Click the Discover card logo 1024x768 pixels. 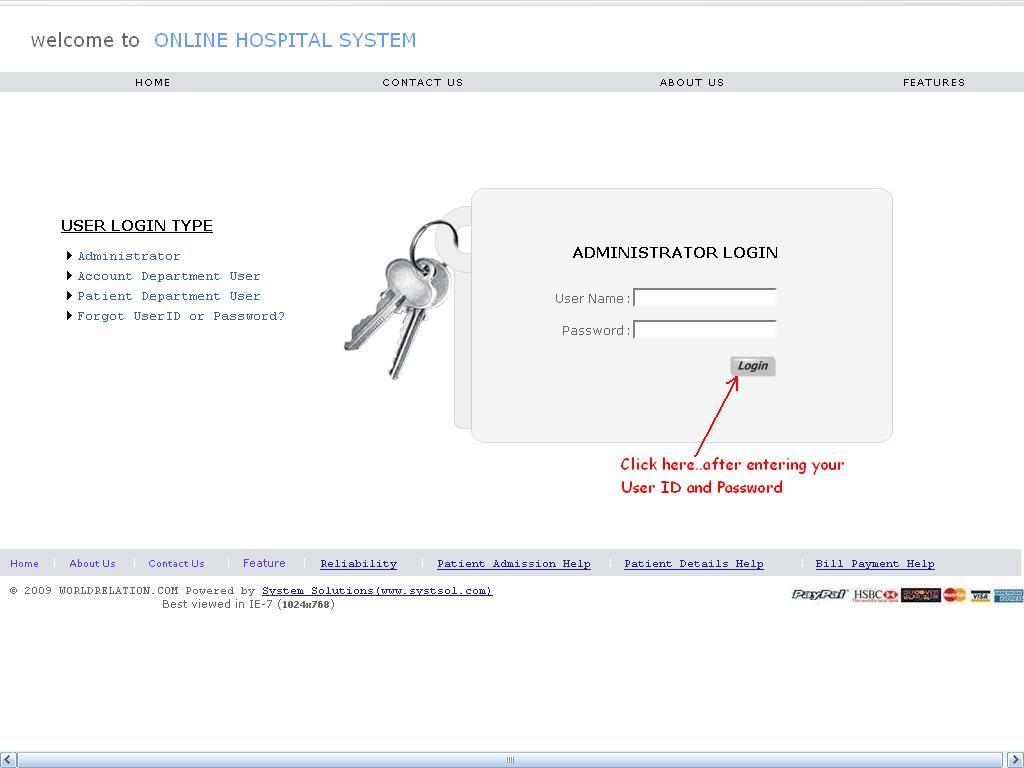pyautogui.click(x=920, y=595)
